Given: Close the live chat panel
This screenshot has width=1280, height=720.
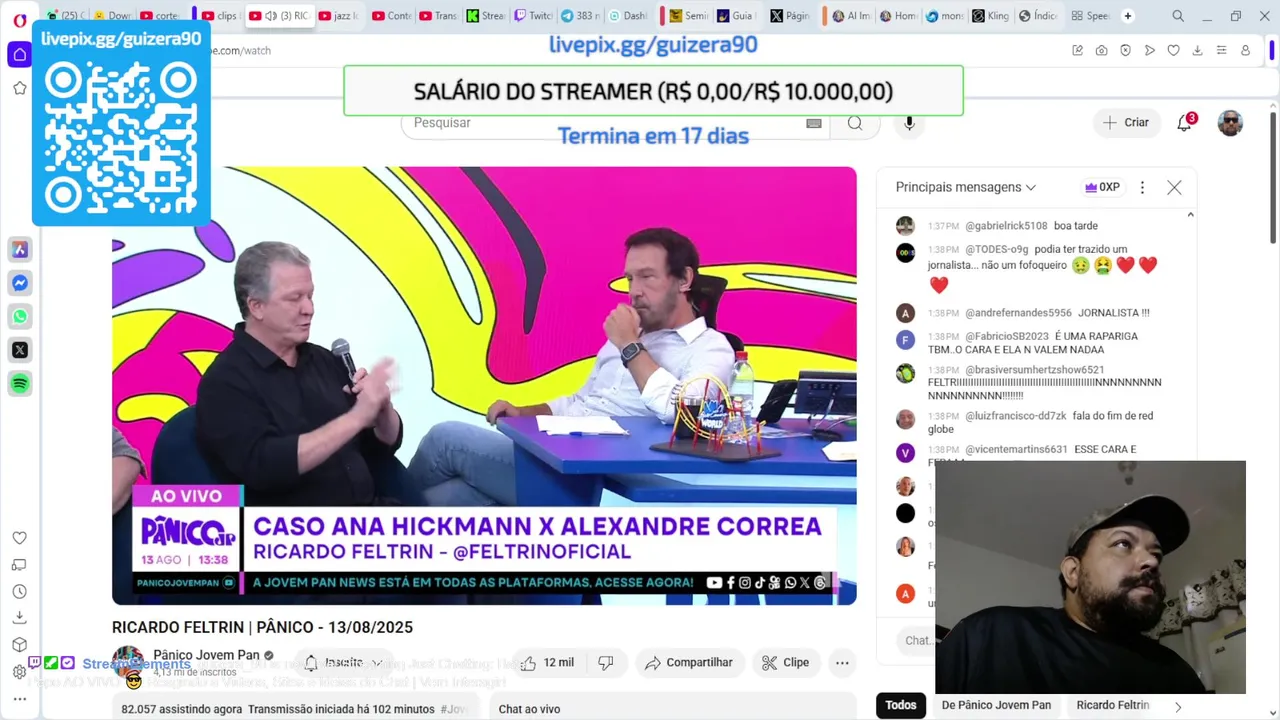Looking at the screenshot, I should tap(1174, 187).
